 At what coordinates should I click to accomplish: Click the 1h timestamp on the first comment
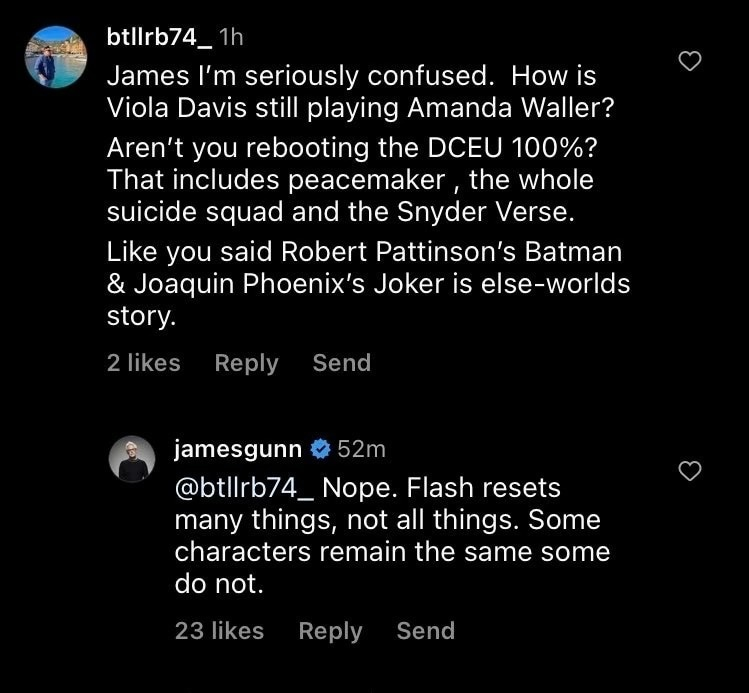point(231,37)
